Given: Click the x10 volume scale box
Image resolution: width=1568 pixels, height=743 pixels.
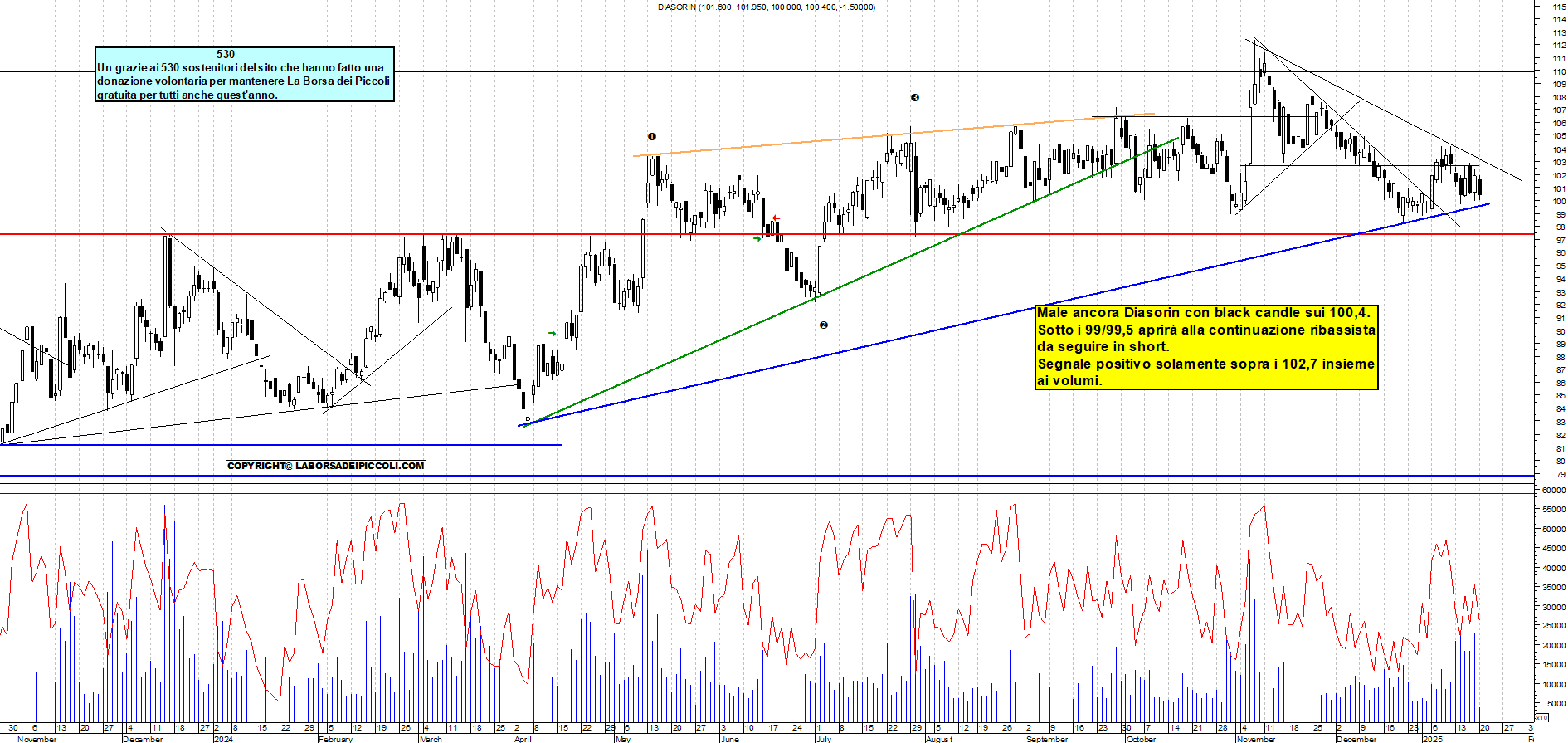Looking at the screenshot, I should click(x=1541, y=717).
